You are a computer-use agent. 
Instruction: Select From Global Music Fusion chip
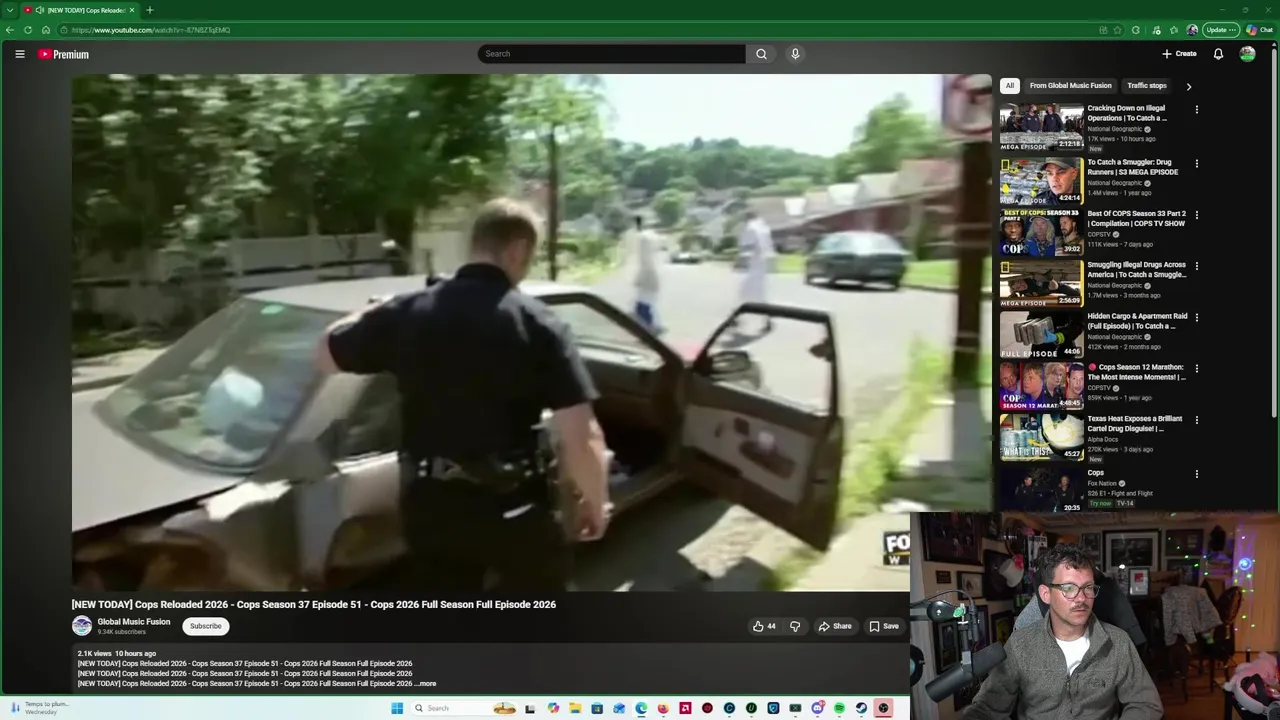click(1070, 86)
